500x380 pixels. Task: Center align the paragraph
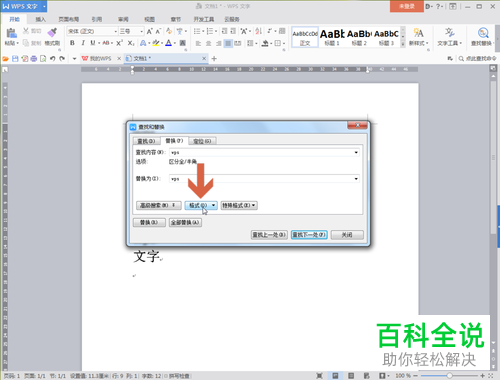(x=208, y=43)
